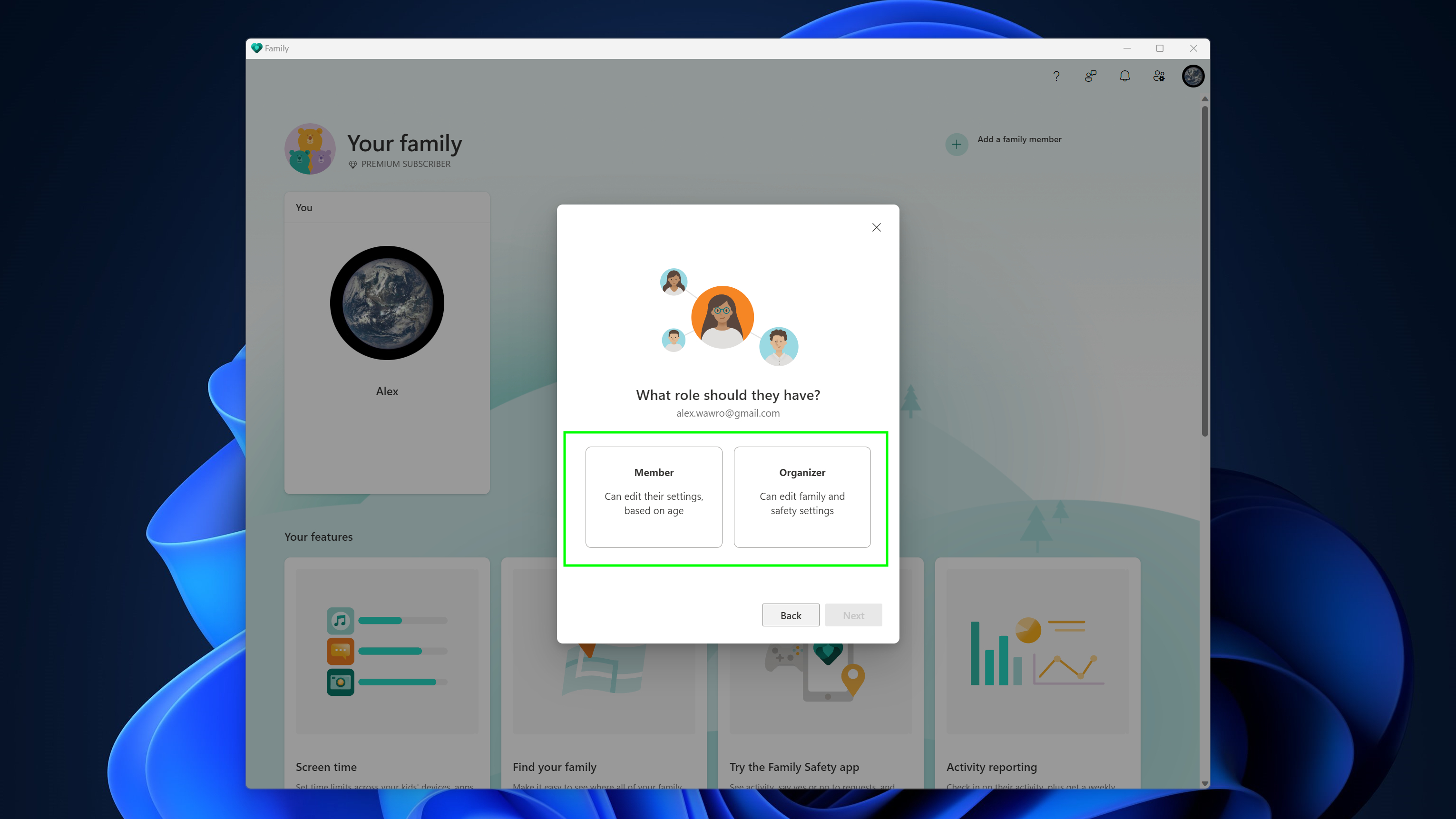Scroll down in the family panel
Image resolution: width=1456 pixels, height=819 pixels.
(1204, 783)
